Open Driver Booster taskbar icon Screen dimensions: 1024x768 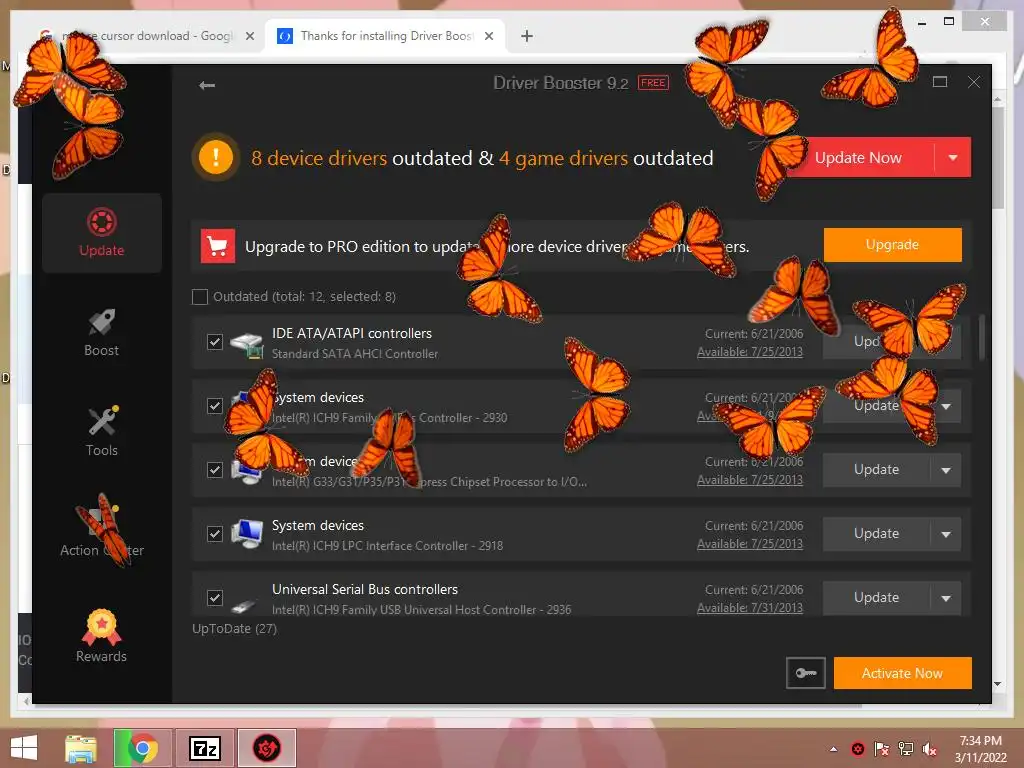[x=266, y=748]
